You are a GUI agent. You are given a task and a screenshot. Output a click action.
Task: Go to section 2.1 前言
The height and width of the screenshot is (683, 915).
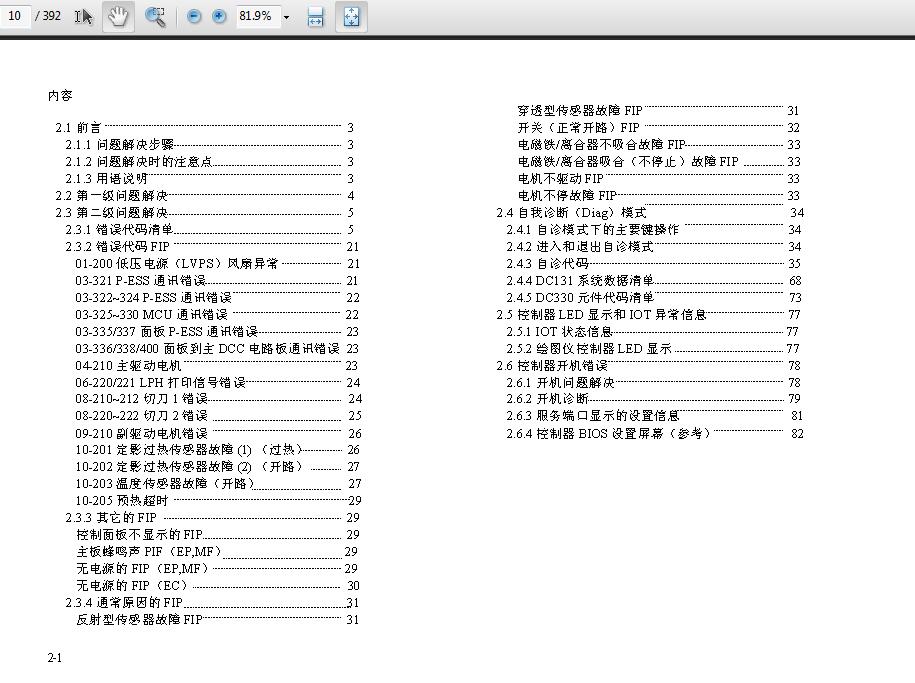point(78,128)
